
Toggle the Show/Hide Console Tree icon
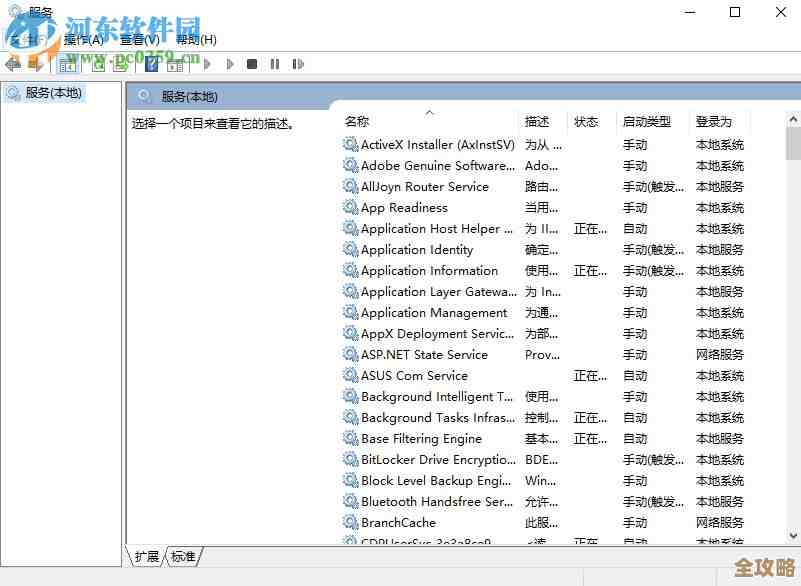click(67, 64)
